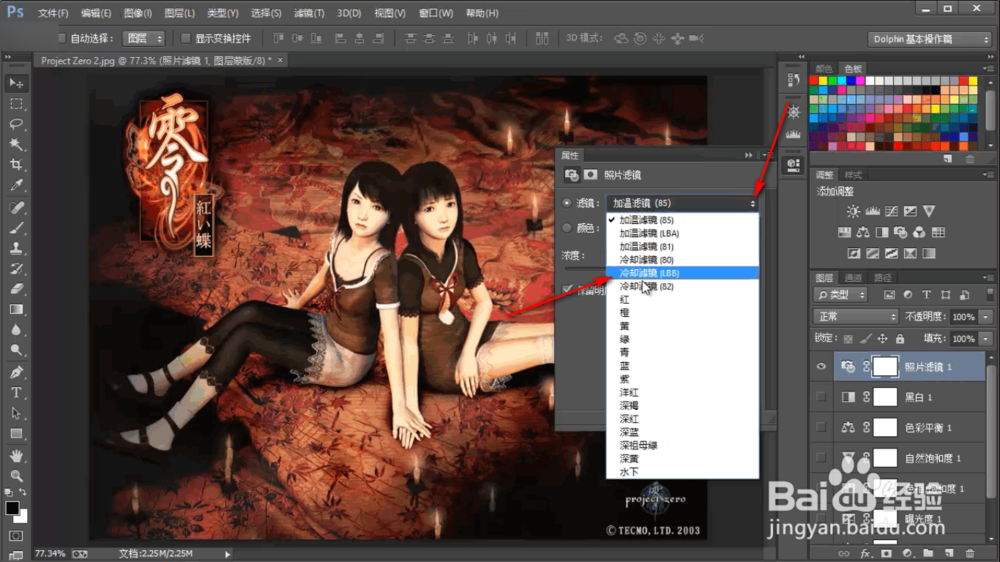
Task: Choose 加温滤镜 (LBA) from list
Action: click(682, 233)
